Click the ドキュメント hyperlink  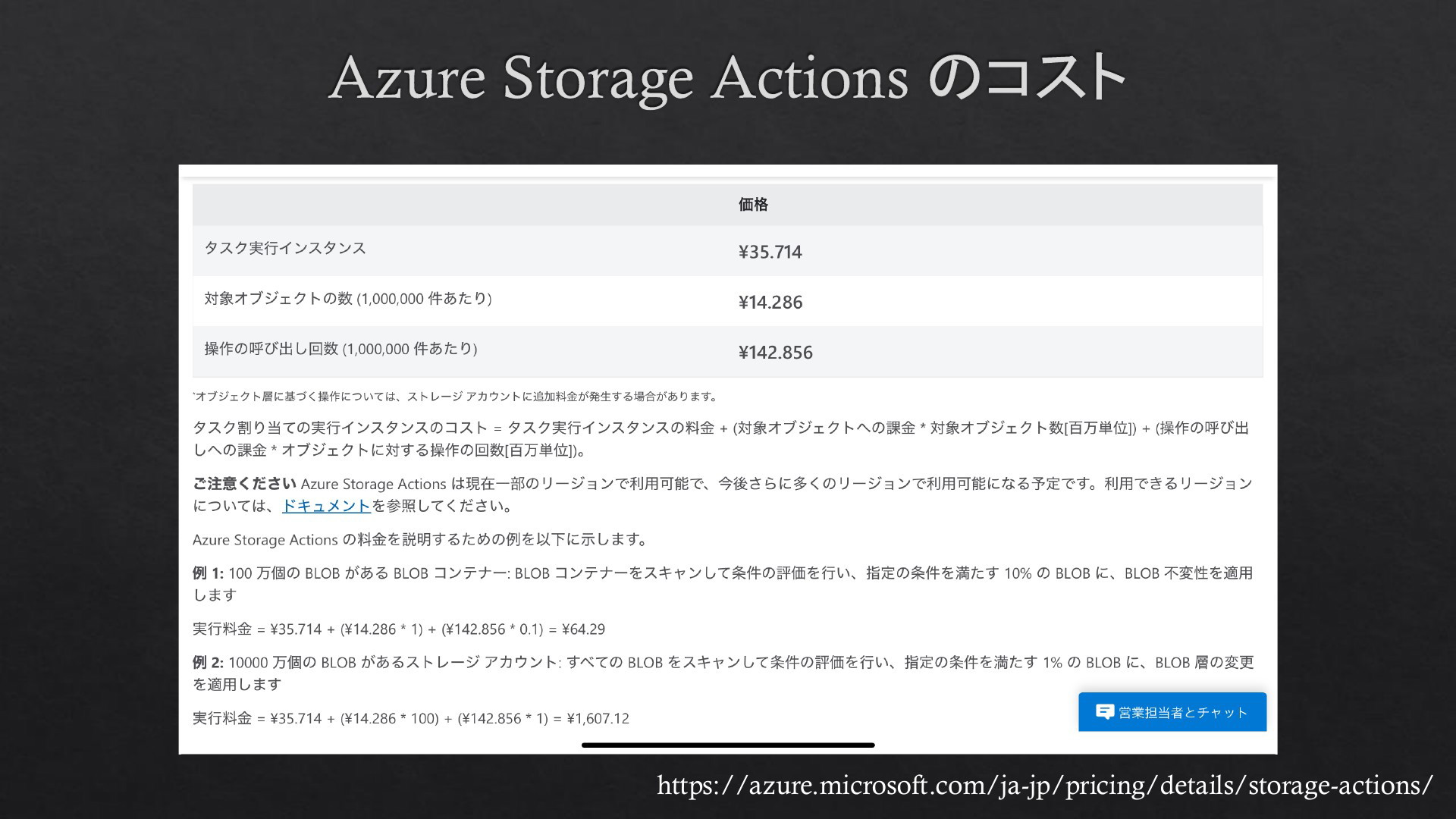326,506
